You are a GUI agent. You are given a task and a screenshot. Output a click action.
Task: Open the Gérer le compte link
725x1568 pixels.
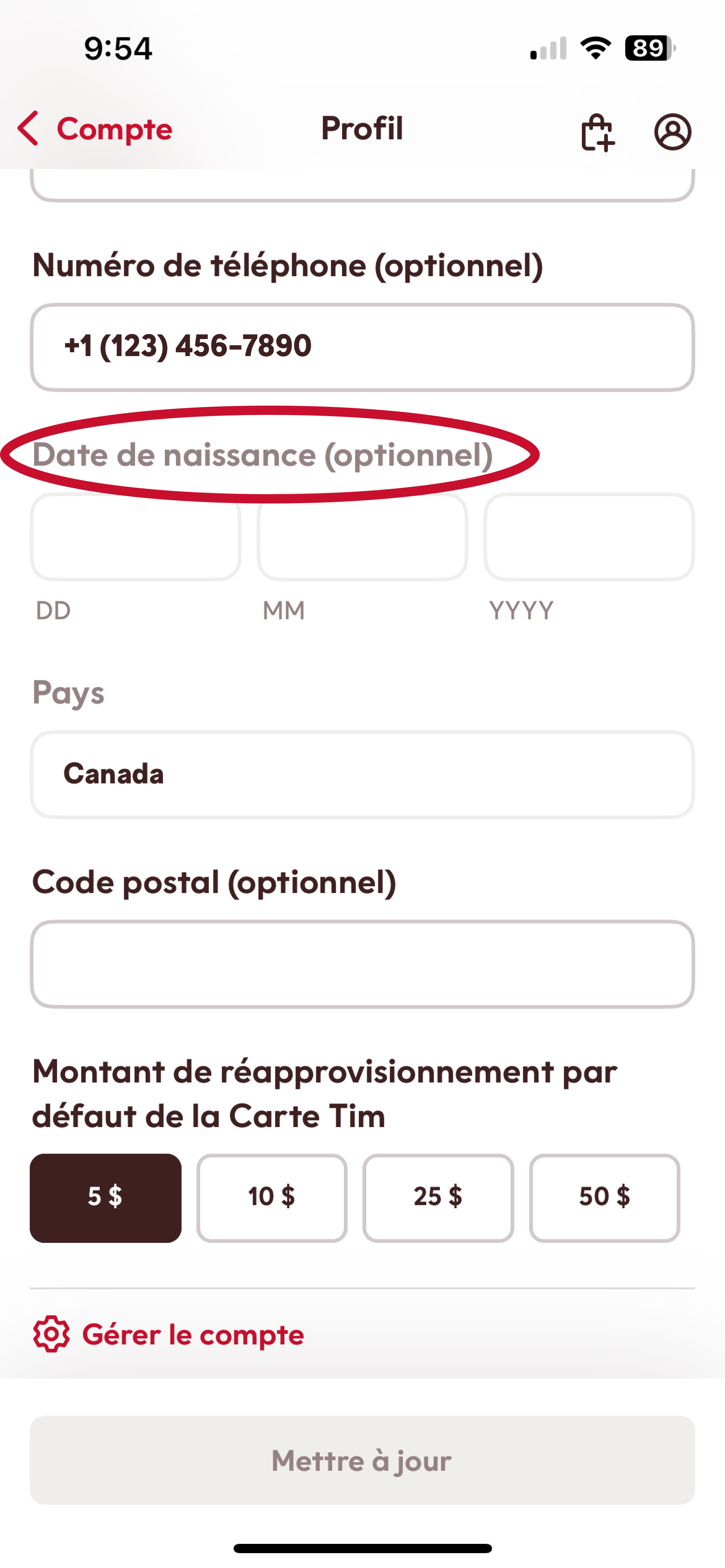tap(192, 1334)
